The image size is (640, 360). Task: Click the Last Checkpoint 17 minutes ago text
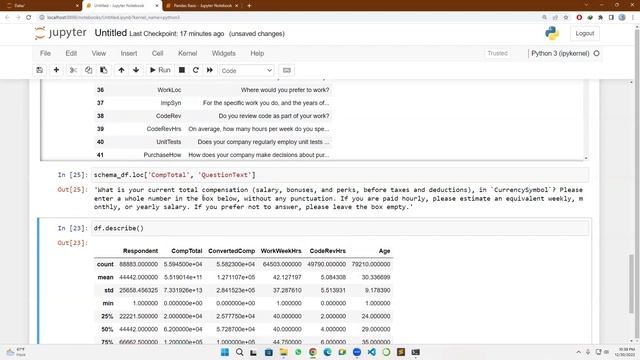177,34
